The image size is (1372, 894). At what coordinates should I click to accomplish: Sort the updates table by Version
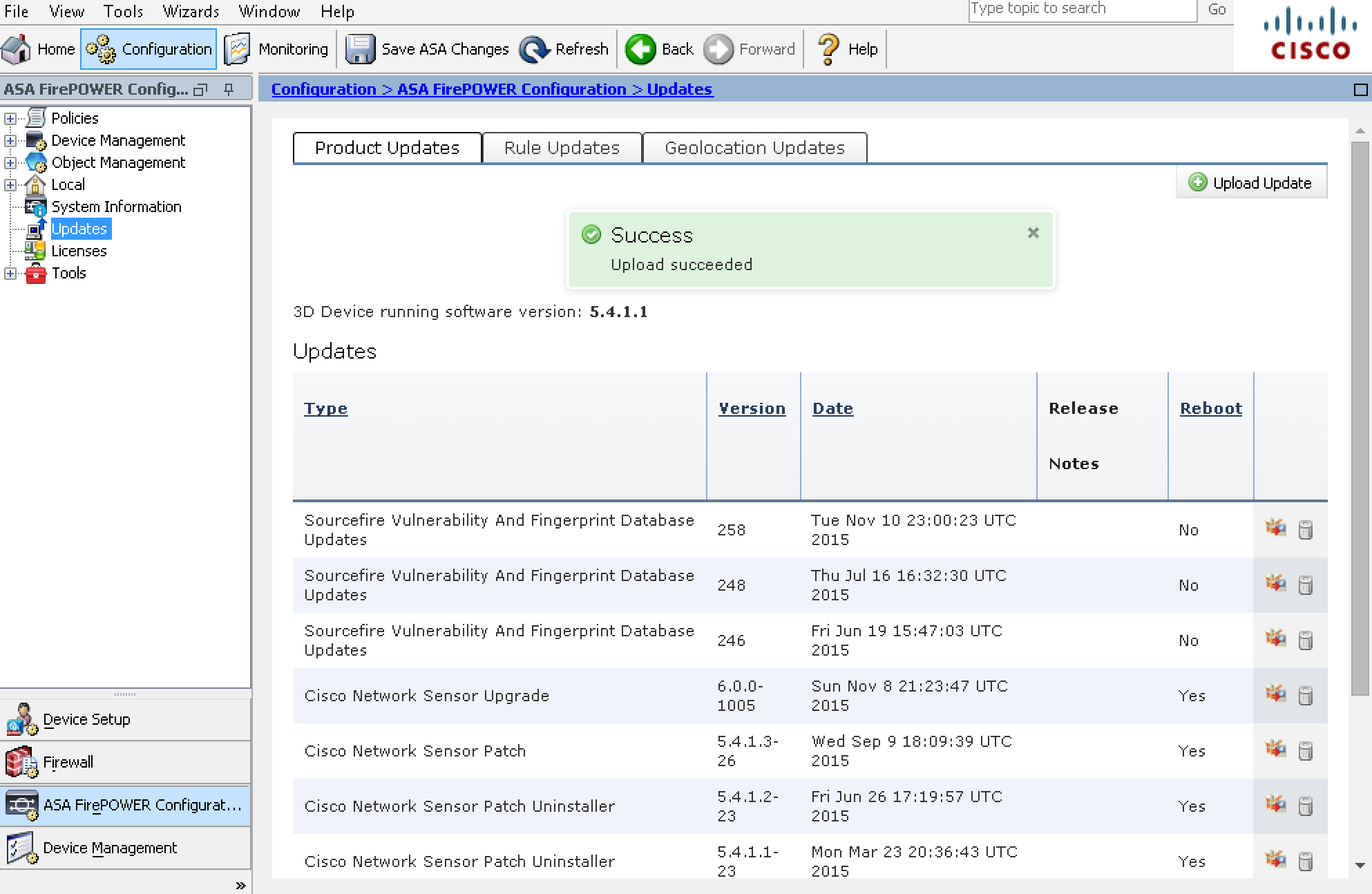752,408
